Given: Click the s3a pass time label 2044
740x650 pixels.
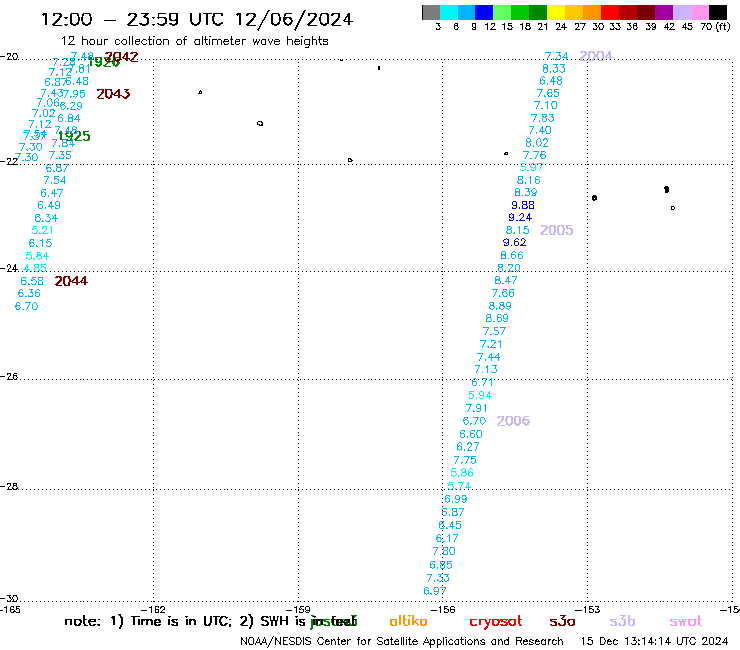Looking at the screenshot, I should (71, 281).
